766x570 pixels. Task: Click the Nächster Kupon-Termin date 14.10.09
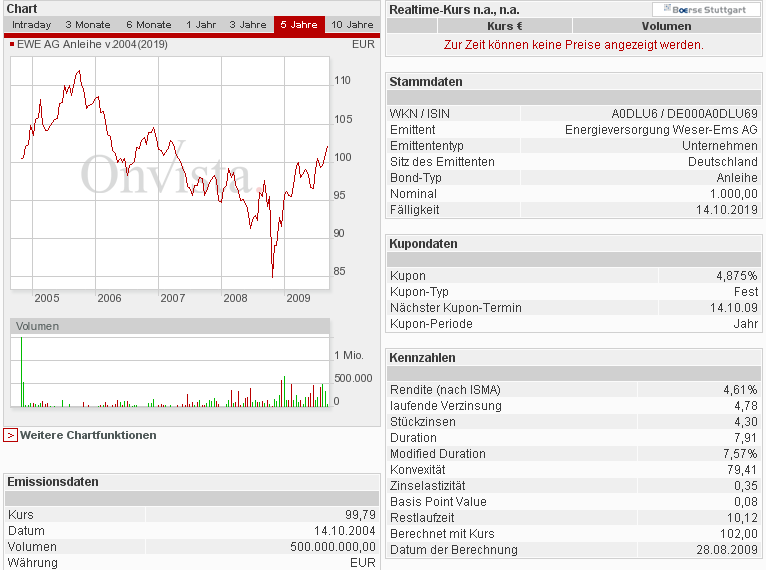pyautogui.click(x=733, y=308)
